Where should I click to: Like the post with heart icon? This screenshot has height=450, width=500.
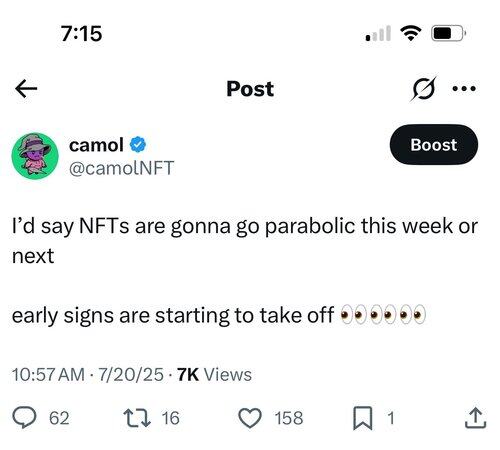250,418
